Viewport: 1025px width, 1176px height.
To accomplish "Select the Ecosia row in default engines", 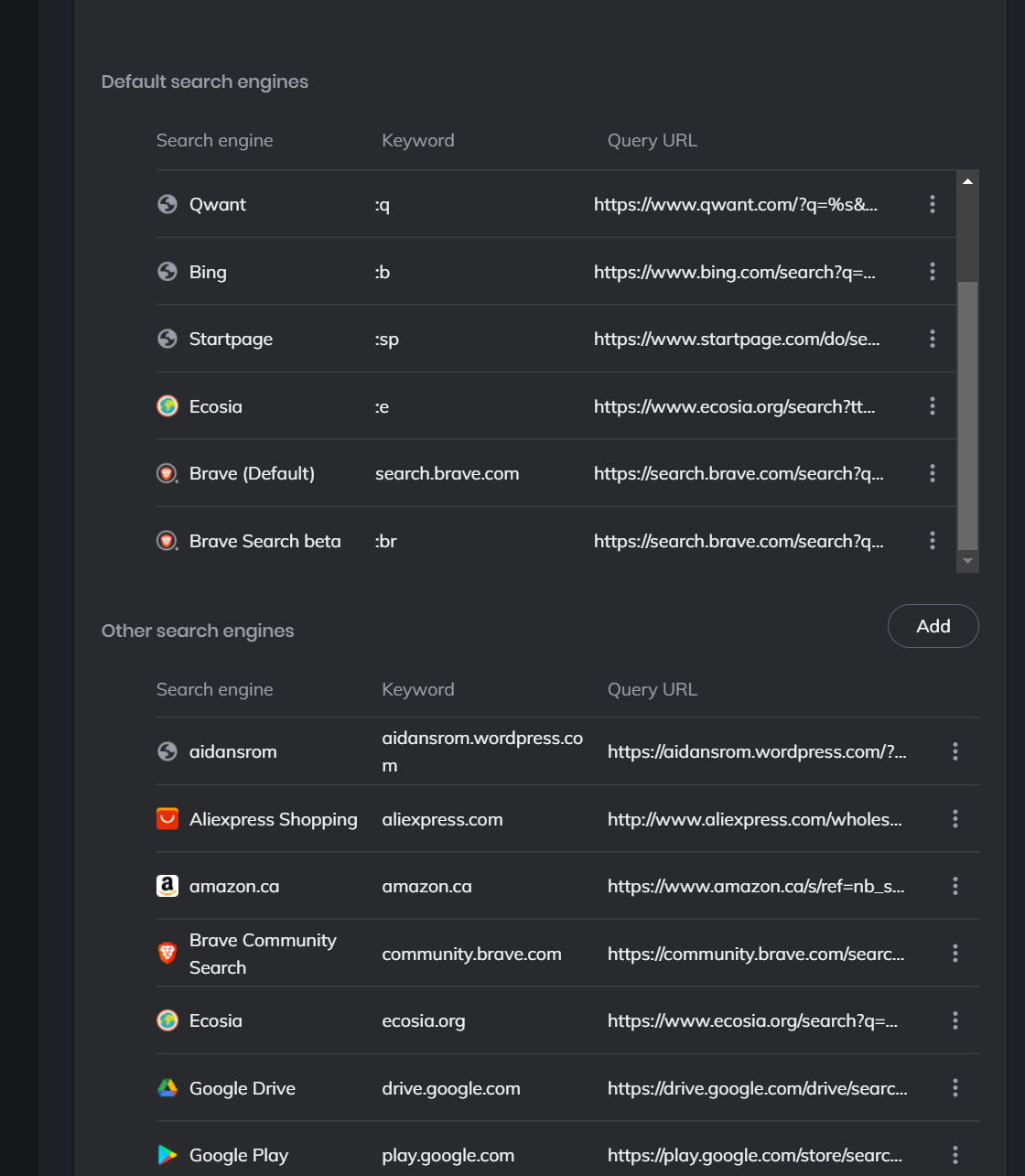I will point(216,406).
